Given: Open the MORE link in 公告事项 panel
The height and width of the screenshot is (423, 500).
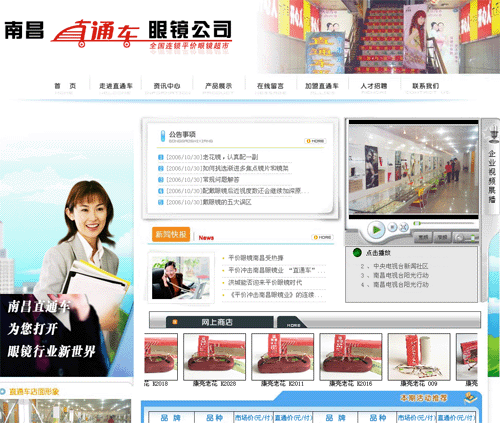Looking at the screenshot, I should (x=315, y=141).
